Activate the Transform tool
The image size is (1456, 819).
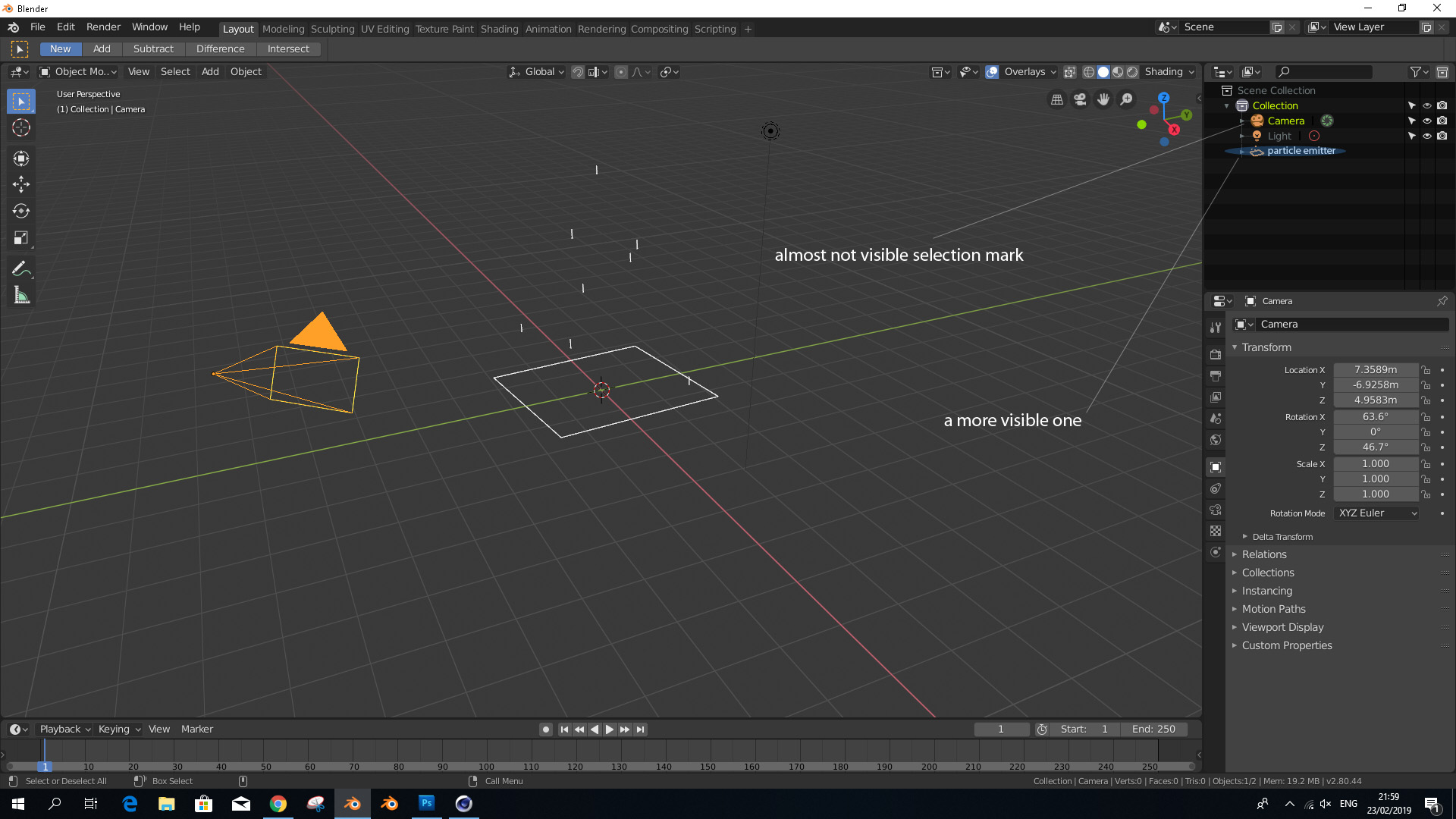coord(21,158)
